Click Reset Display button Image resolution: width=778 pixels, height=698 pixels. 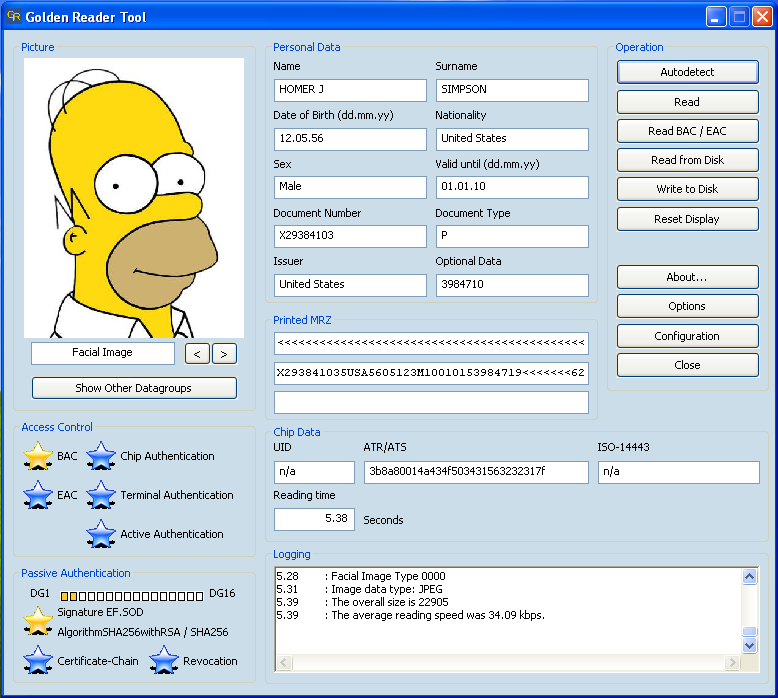click(x=688, y=219)
